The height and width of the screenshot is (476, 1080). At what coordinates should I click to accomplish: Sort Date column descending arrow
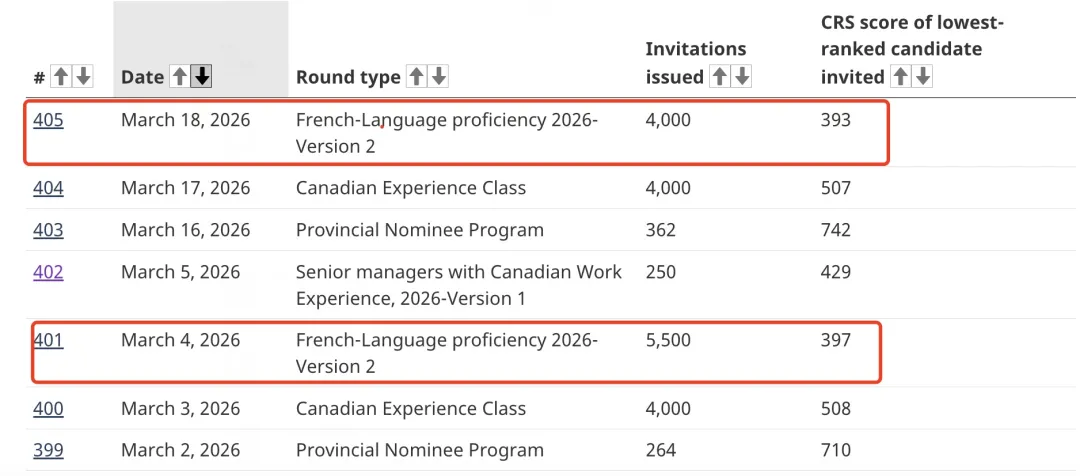(x=202, y=77)
